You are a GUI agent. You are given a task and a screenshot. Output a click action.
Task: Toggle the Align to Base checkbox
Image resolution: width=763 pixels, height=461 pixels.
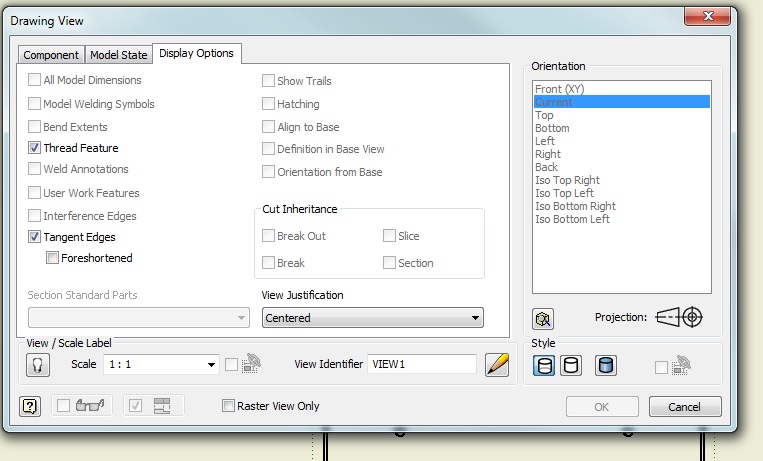coord(268,127)
